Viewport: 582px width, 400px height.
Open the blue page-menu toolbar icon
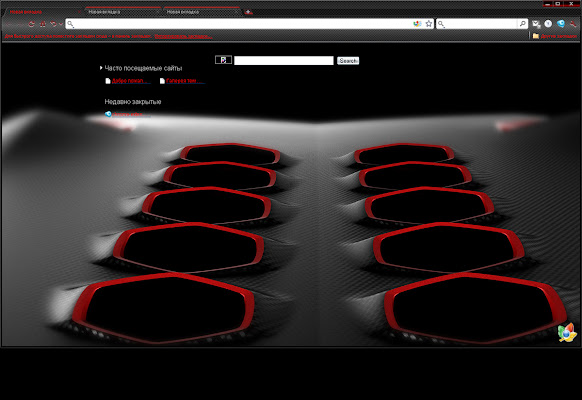pos(561,24)
